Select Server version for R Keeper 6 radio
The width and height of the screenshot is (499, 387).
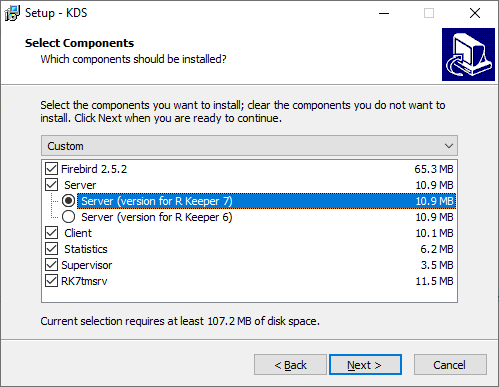pos(68,217)
